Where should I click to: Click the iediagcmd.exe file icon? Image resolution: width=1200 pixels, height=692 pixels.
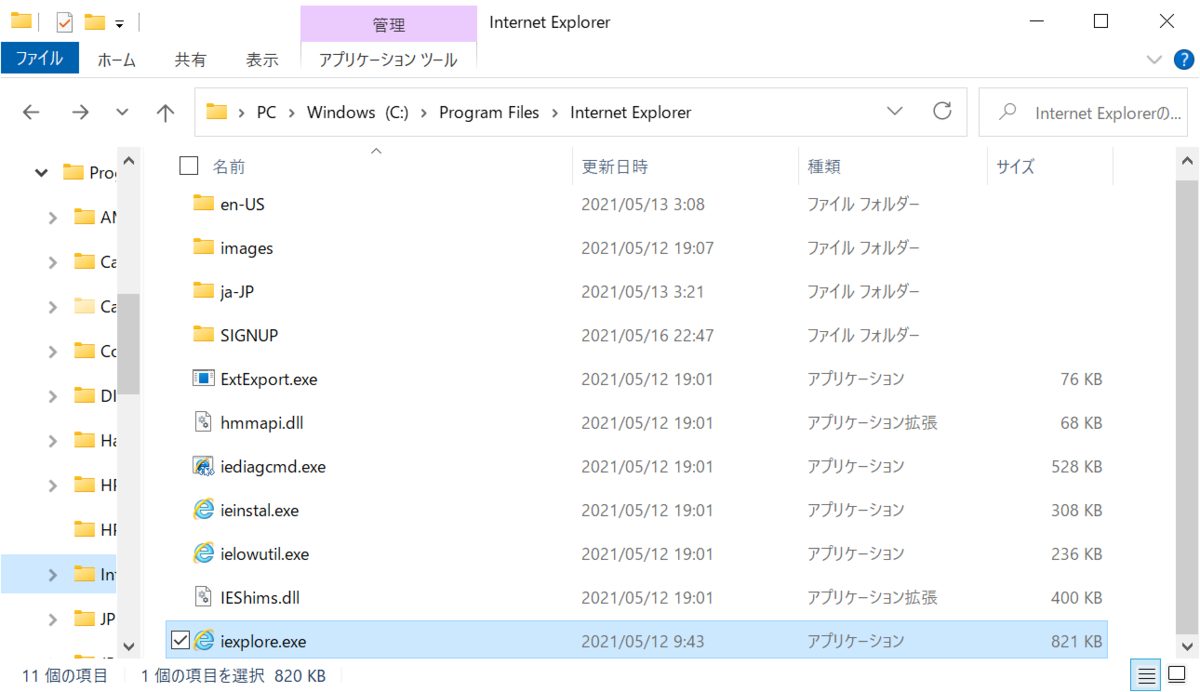203,466
